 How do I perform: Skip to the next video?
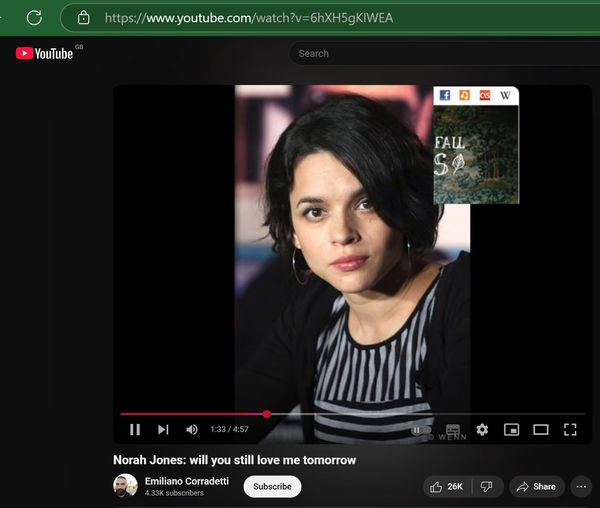click(x=163, y=430)
